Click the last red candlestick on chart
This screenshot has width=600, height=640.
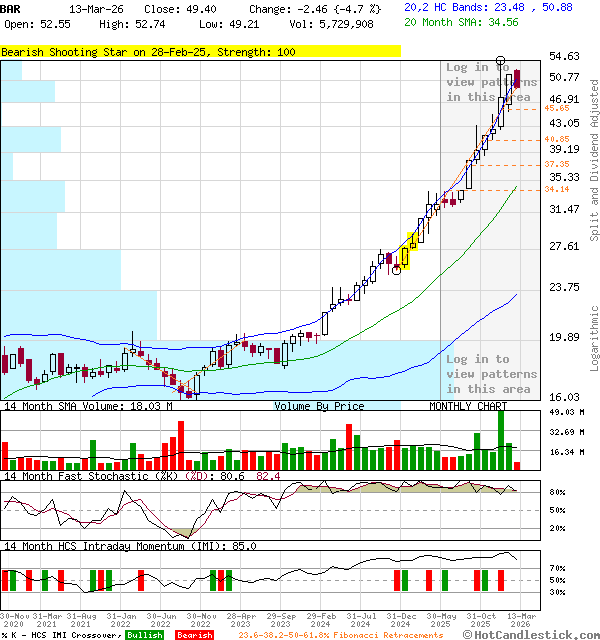tap(516, 80)
